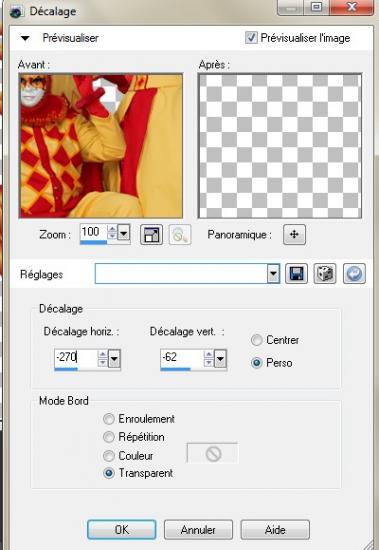Click the reset to default arrow icon
Image resolution: width=379 pixels, height=550 pixels.
click(x=354, y=274)
